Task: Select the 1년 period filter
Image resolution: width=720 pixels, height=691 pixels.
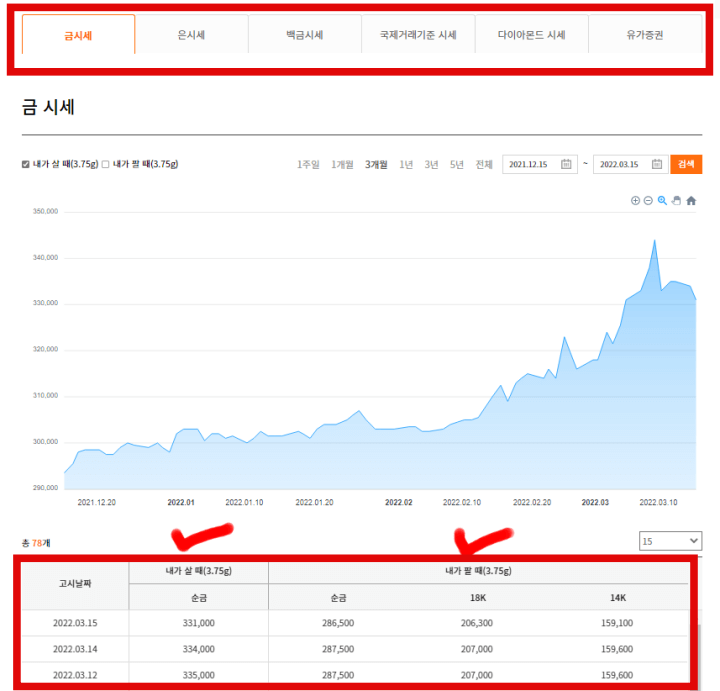Action: [406, 164]
